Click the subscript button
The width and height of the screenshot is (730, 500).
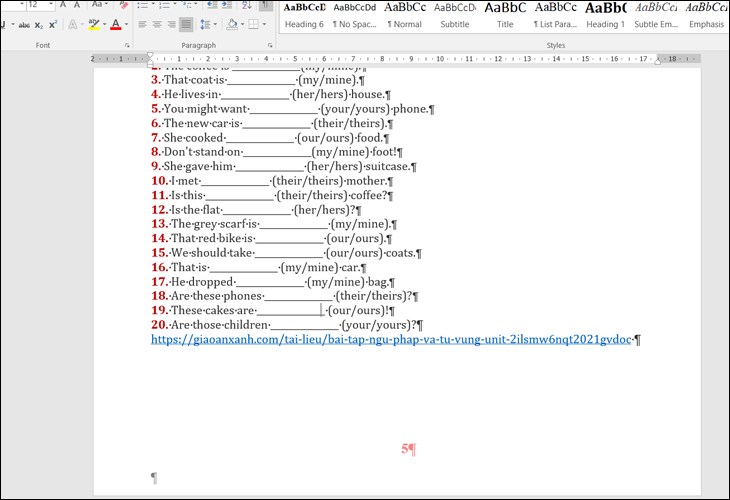[x=38, y=24]
